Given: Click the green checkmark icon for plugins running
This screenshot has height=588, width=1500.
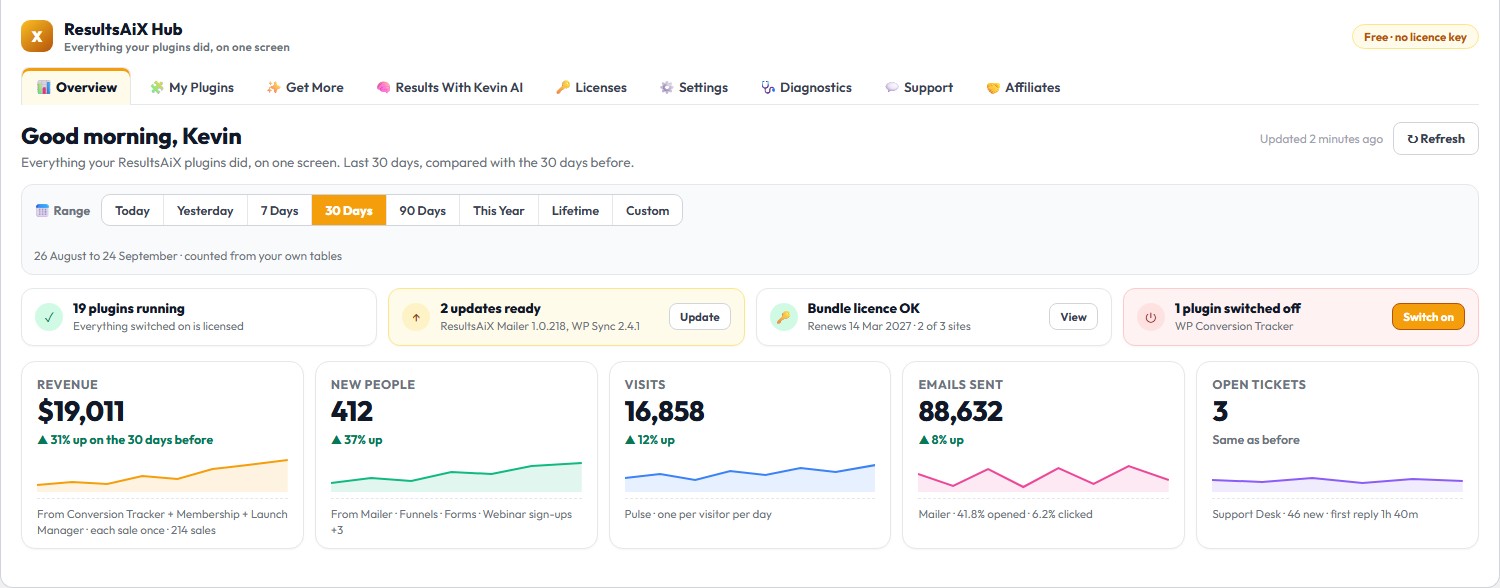Looking at the screenshot, I should 49,317.
